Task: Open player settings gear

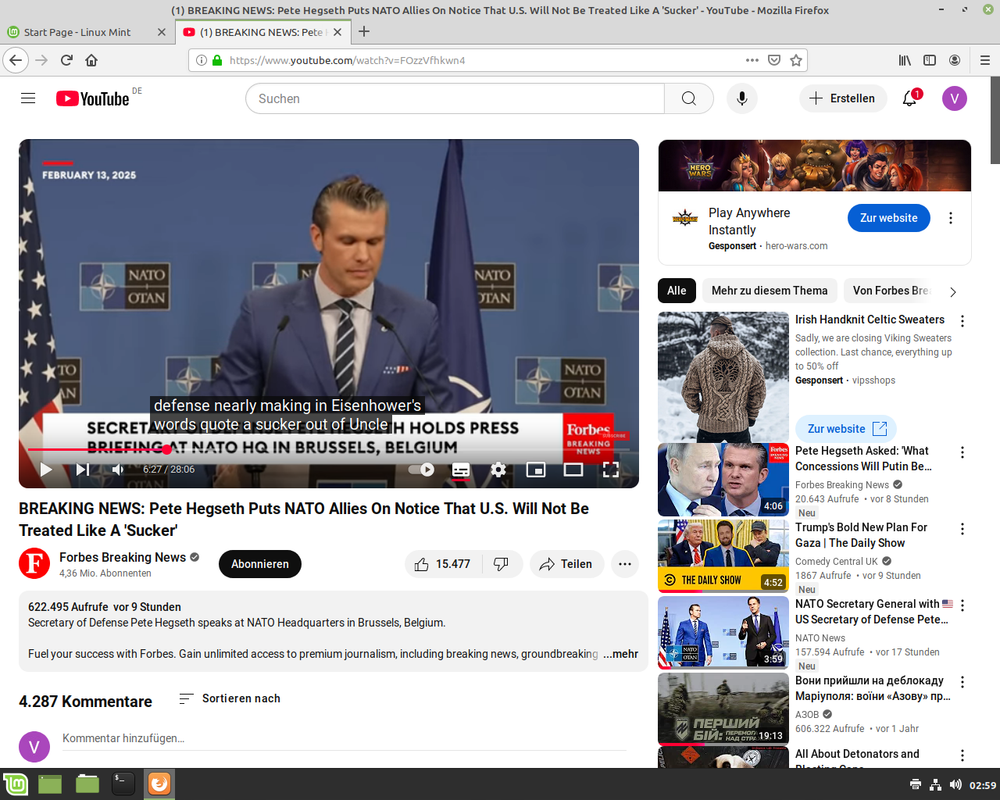Action: click(x=498, y=470)
